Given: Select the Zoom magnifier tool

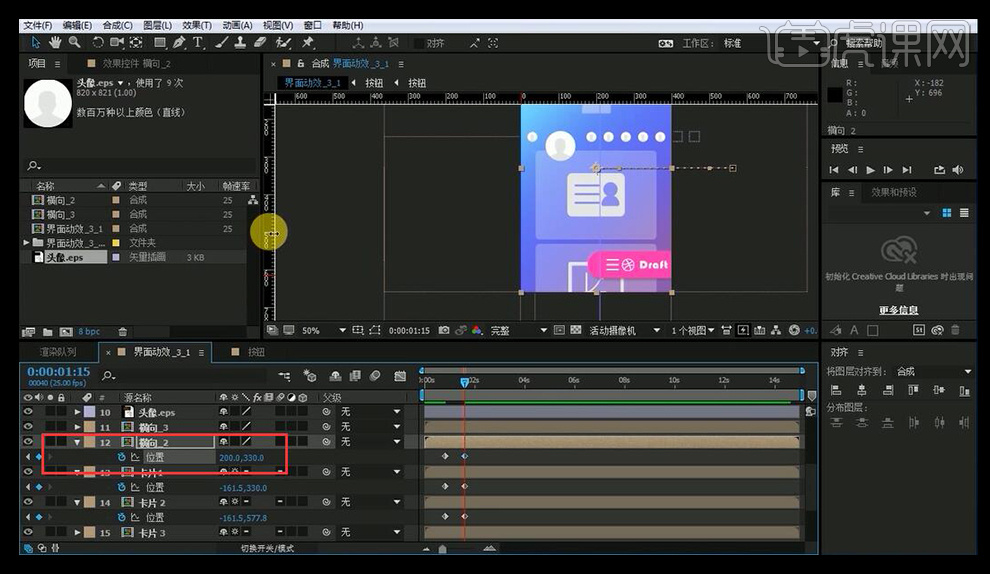Looking at the screenshot, I should [x=75, y=42].
